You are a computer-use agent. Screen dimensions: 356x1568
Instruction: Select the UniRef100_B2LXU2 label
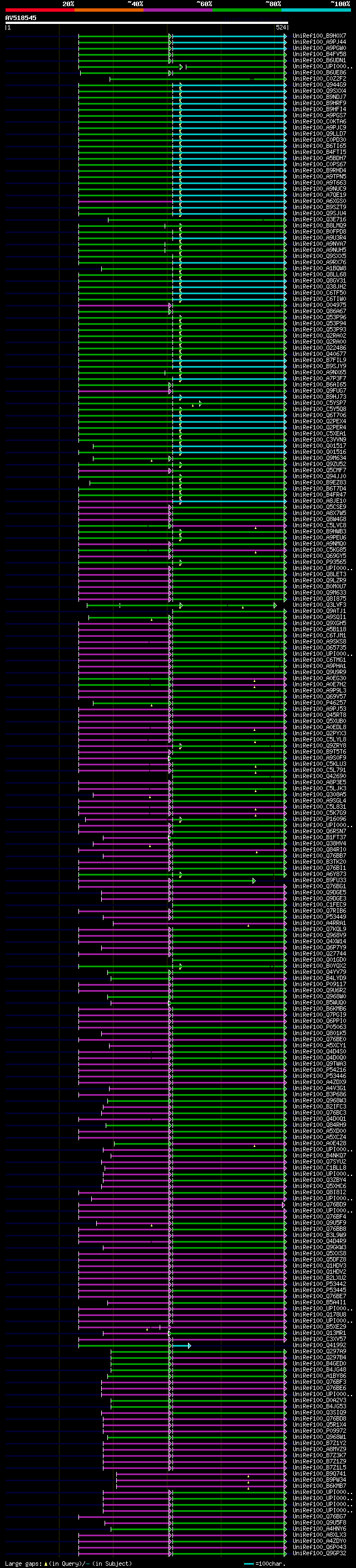coord(319,1278)
